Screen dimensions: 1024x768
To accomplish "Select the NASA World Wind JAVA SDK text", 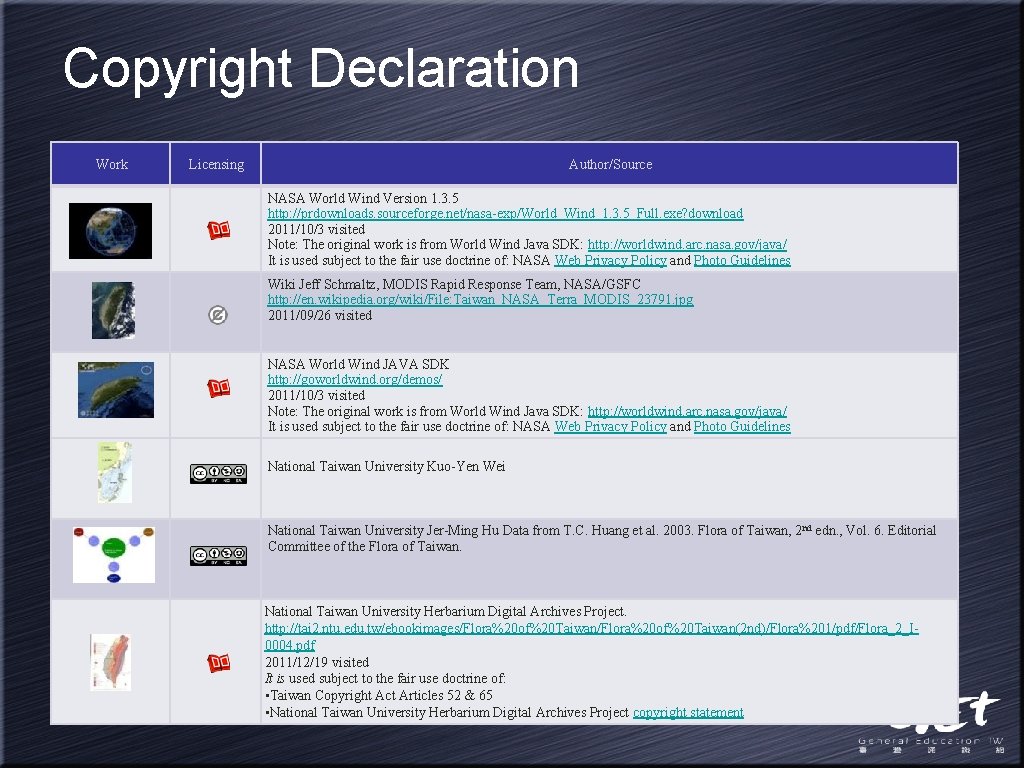I will pyautogui.click(x=358, y=364).
